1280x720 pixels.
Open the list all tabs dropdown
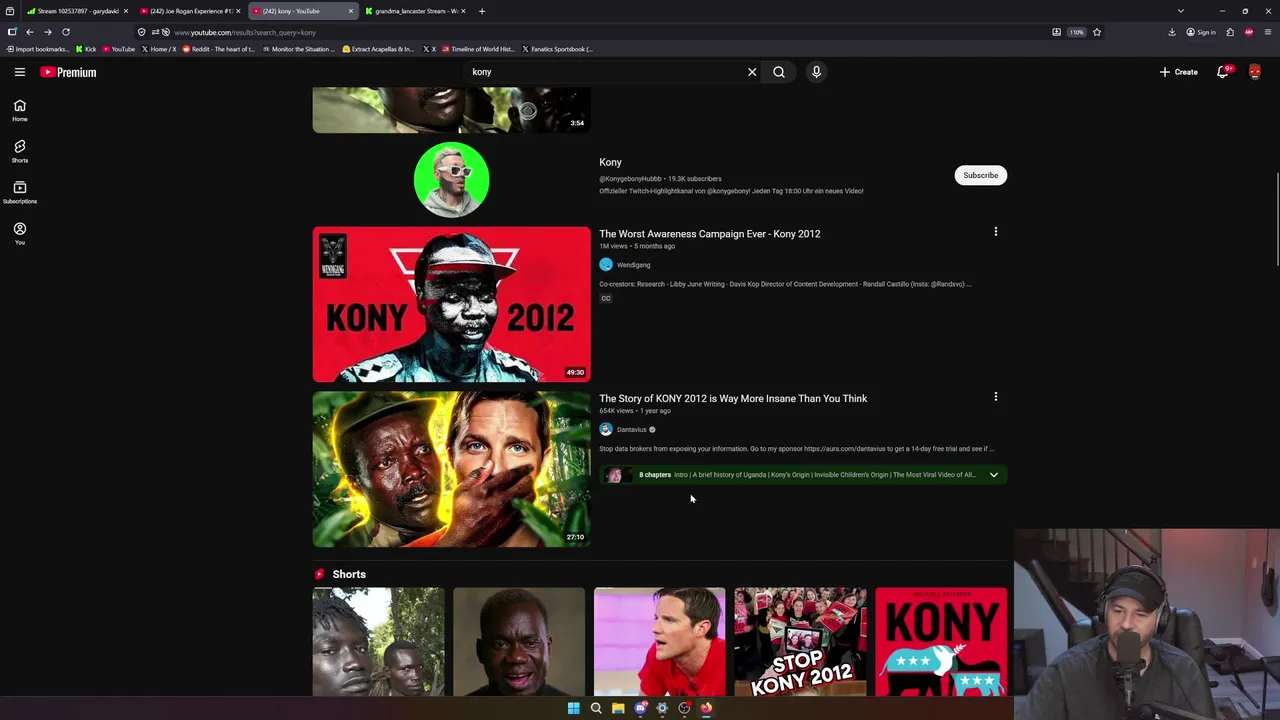(x=1180, y=11)
